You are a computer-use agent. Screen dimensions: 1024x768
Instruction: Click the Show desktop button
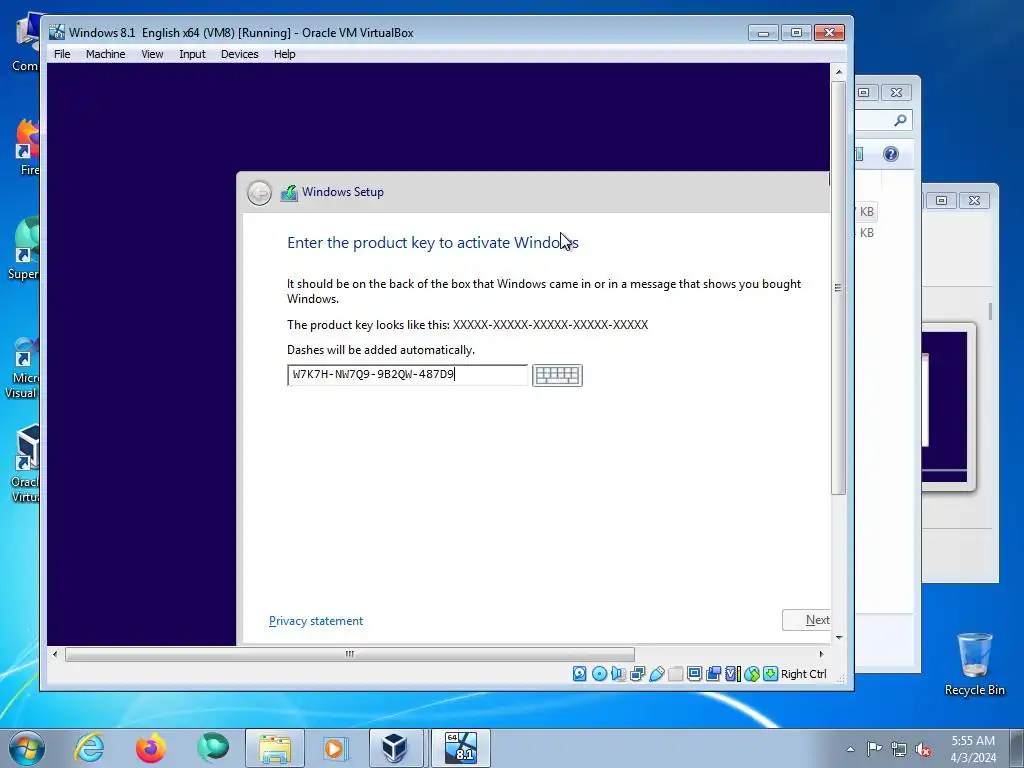click(1017, 749)
